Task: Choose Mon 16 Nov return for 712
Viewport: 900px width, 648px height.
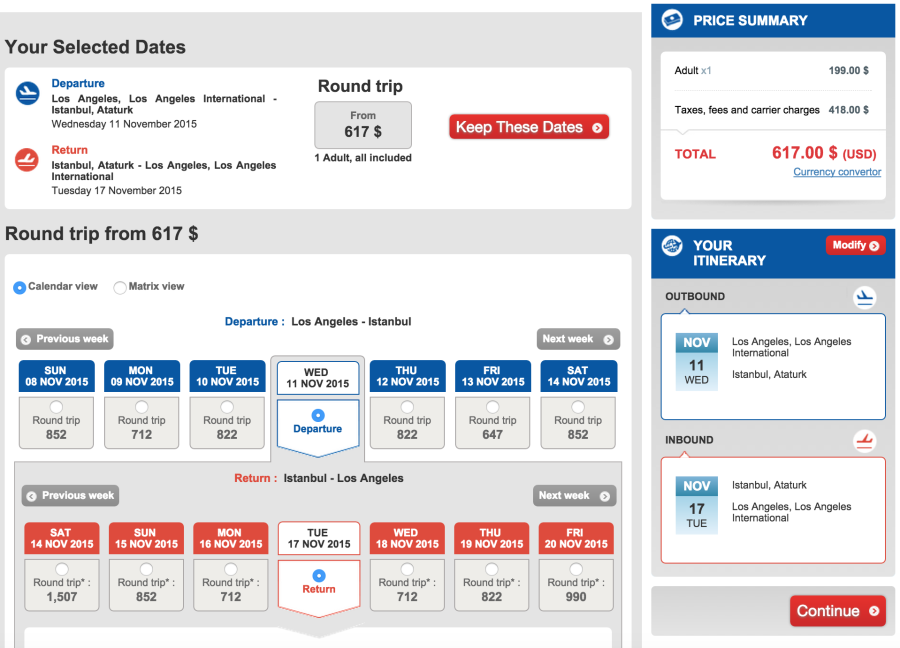Action: [230, 568]
